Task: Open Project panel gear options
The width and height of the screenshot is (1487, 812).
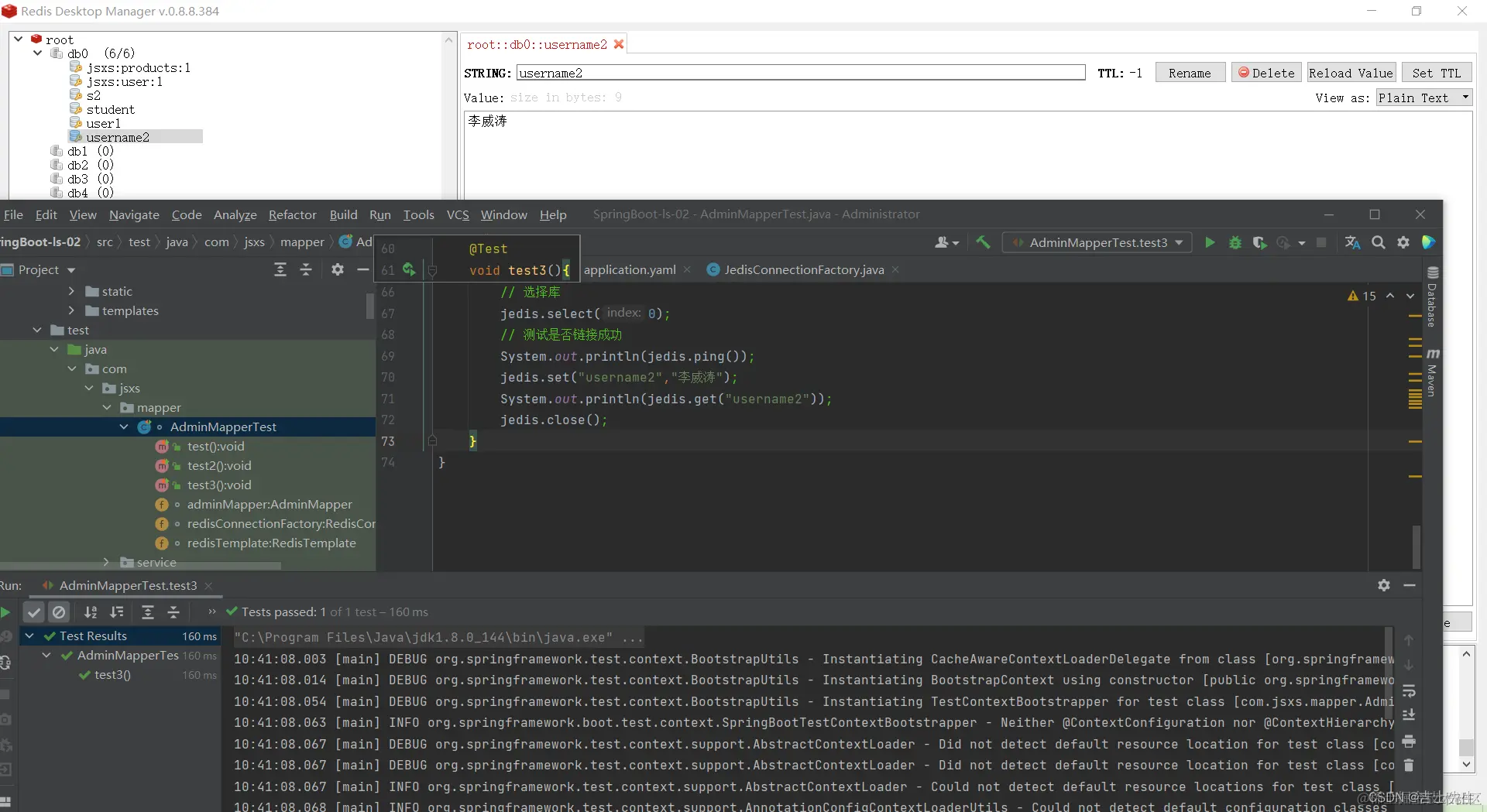Action: (338, 269)
